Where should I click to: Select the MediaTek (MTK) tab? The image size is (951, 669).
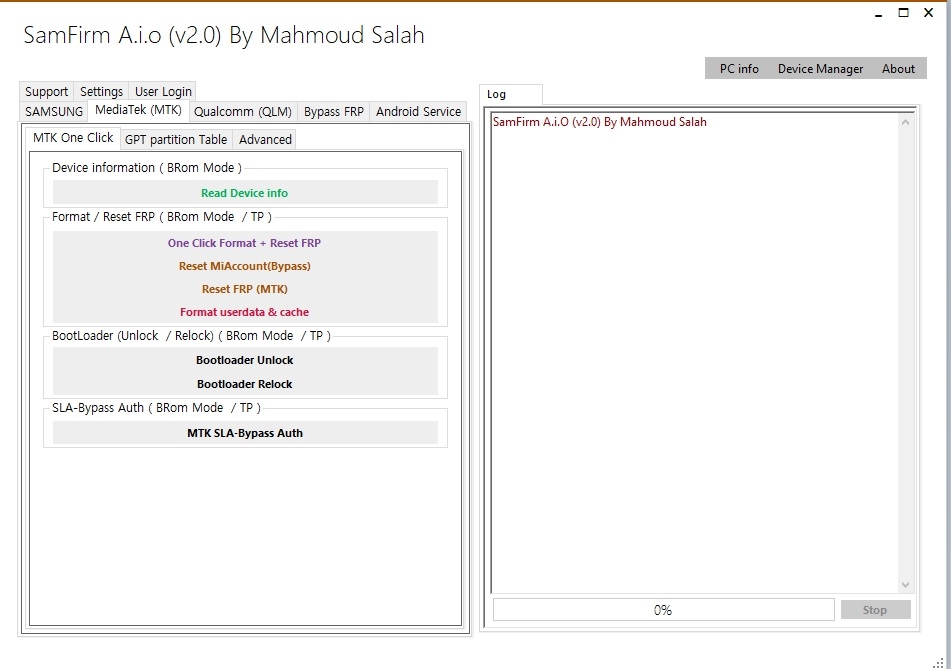(x=138, y=110)
